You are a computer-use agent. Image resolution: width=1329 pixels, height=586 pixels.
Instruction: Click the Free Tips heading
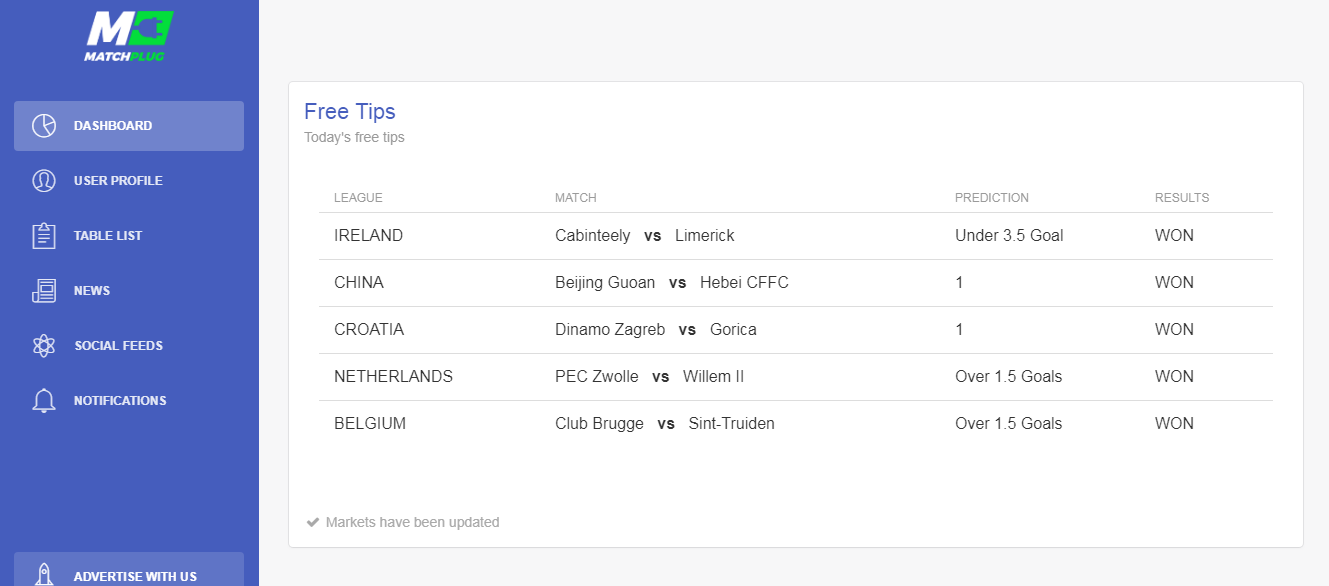350,111
